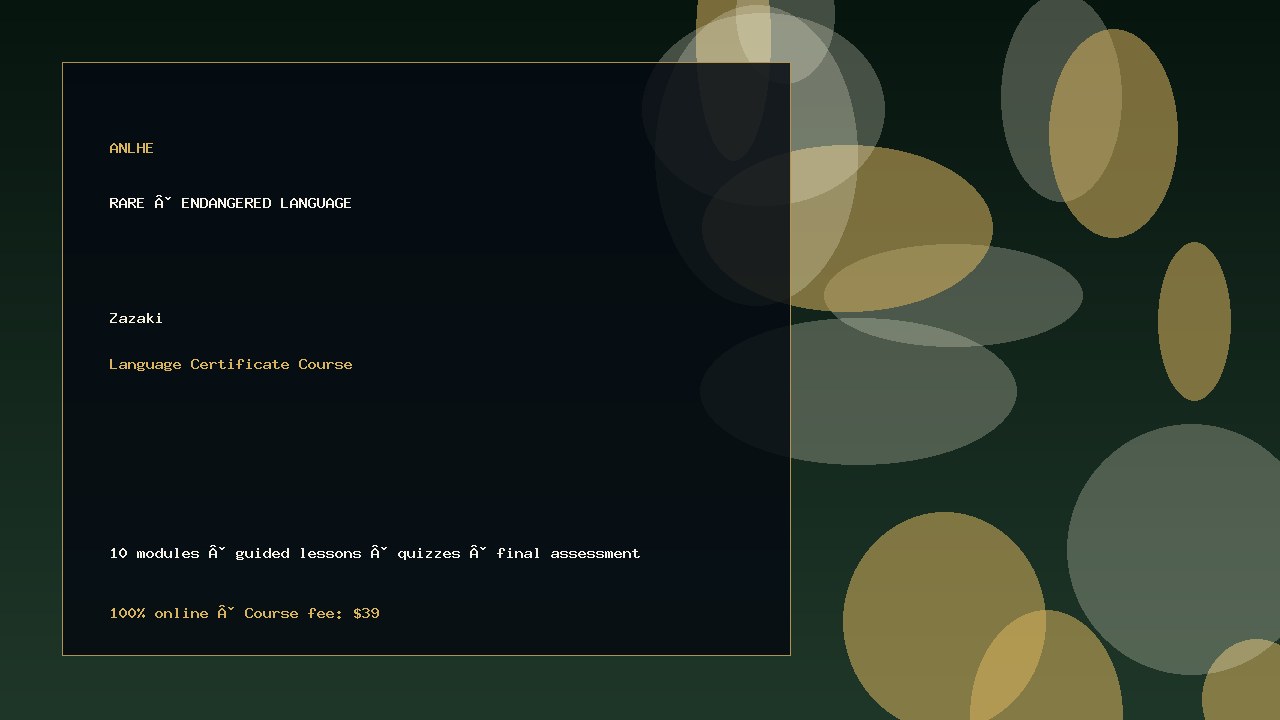The width and height of the screenshot is (1280, 720).
Task: Select the 100% online Course fee $39 line
Action: (244, 613)
